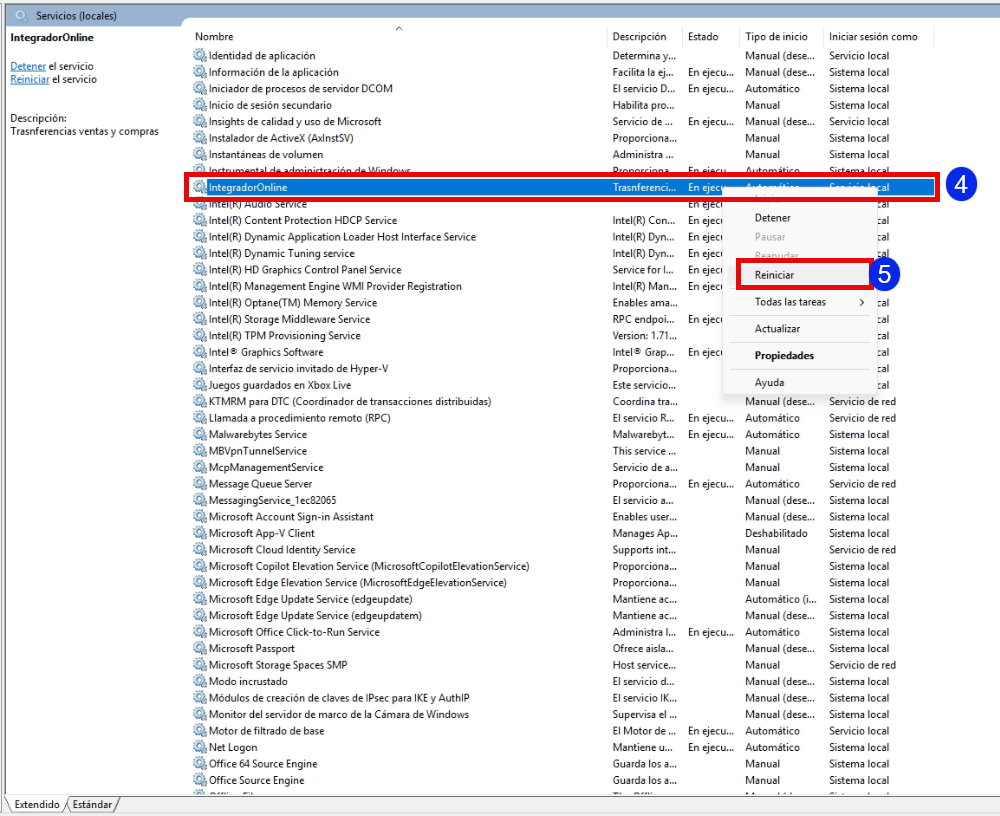1000x816 pixels.
Task: Expand the Todas las tareas submenu arrow
Action: point(862,302)
